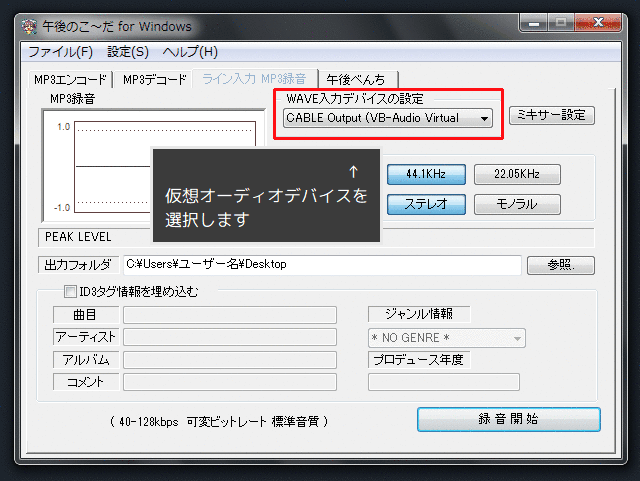The height and width of the screenshot is (481, 640).
Task: Open the ヘルプ(H) menu
Action: [x=189, y=52]
